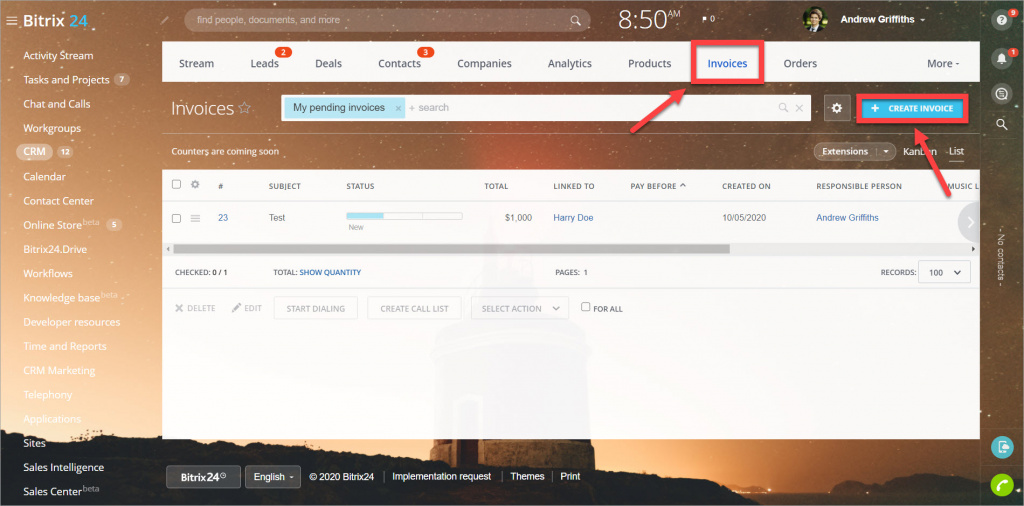This screenshot has height=506, width=1024.
Task: Click the Extensions button
Action: pos(845,151)
